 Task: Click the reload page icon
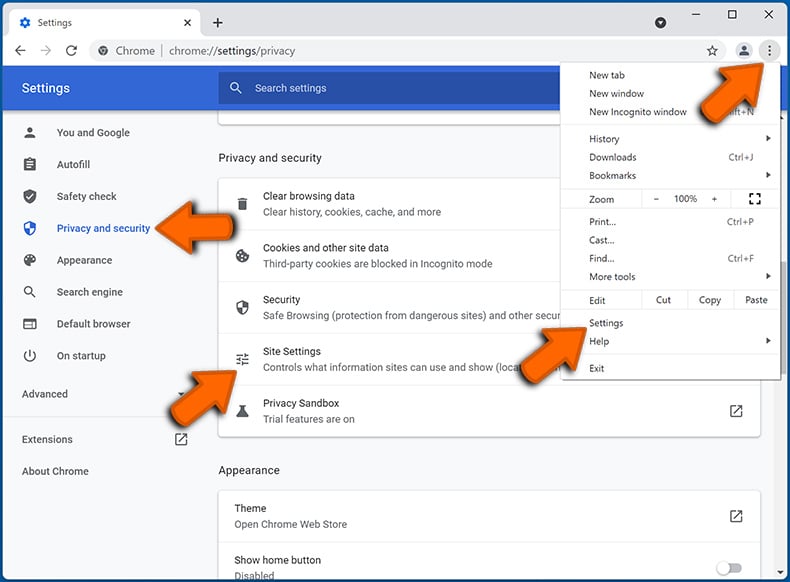[71, 51]
